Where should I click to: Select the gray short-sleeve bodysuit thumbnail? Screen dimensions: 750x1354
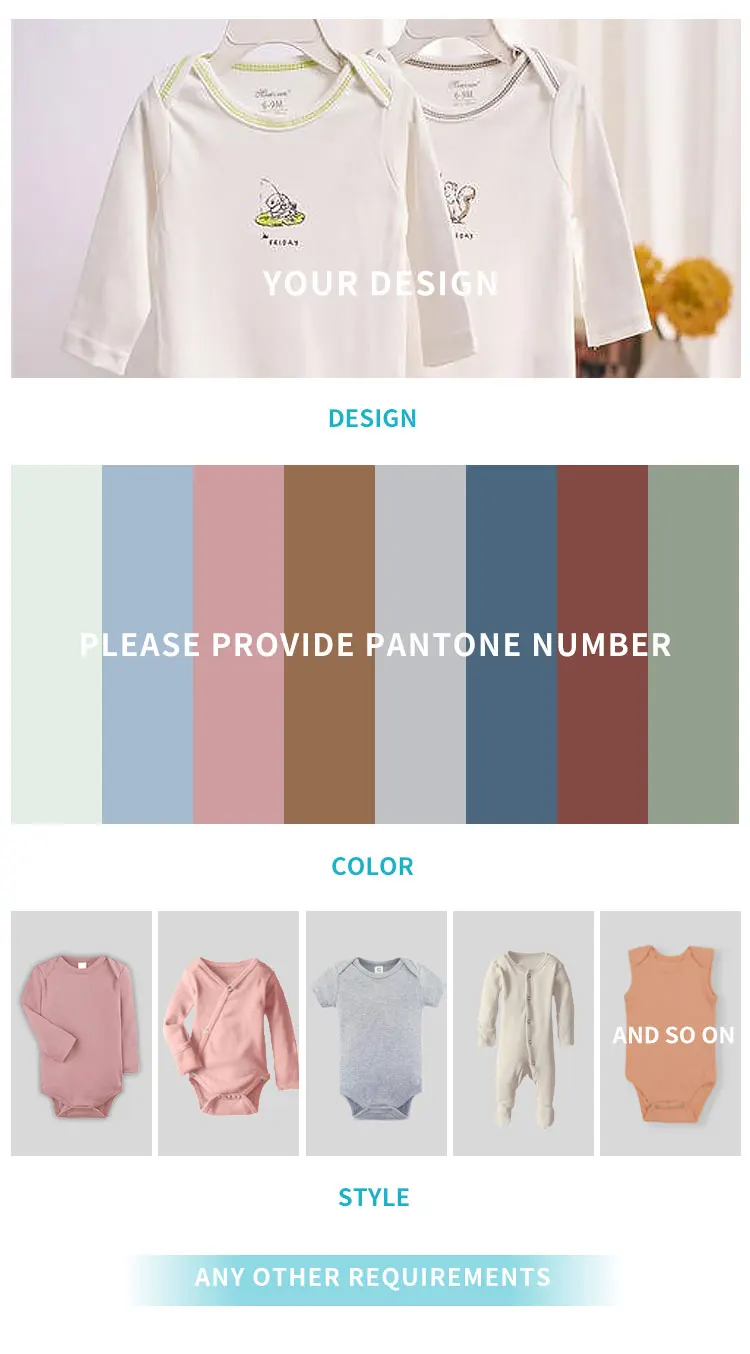(x=376, y=1033)
